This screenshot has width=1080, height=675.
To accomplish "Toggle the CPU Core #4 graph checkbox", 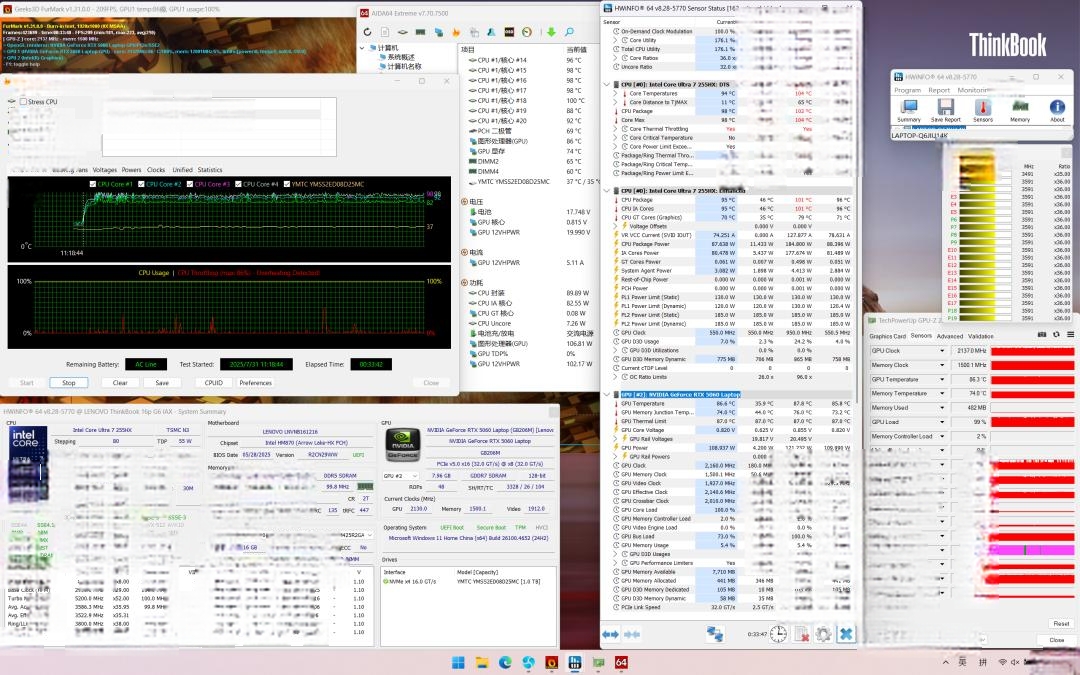I will click(x=238, y=184).
